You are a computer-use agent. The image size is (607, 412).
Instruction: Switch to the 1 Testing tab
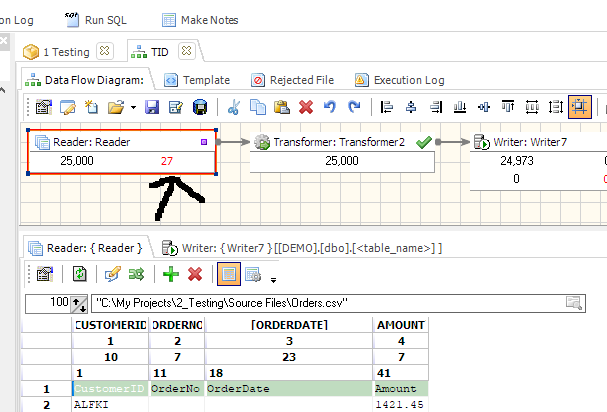[x=57, y=52]
